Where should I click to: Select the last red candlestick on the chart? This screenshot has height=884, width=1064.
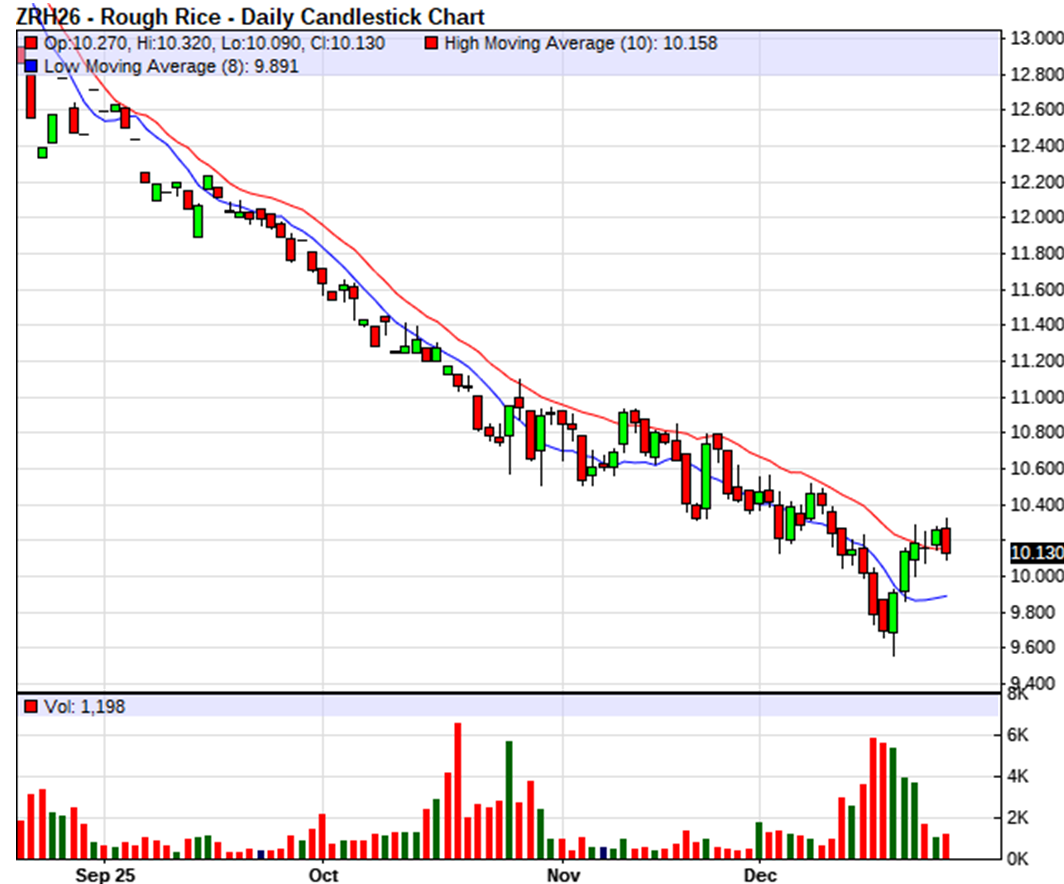tap(946, 541)
